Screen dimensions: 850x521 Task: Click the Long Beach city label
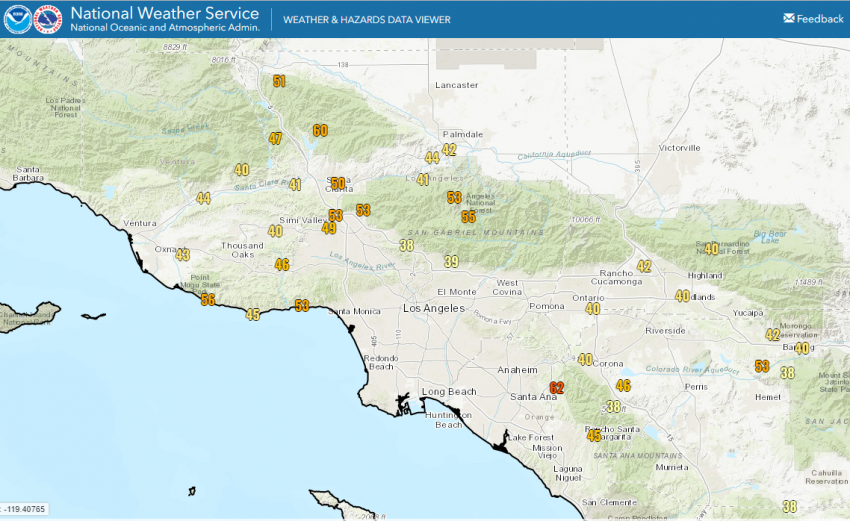[449, 391]
